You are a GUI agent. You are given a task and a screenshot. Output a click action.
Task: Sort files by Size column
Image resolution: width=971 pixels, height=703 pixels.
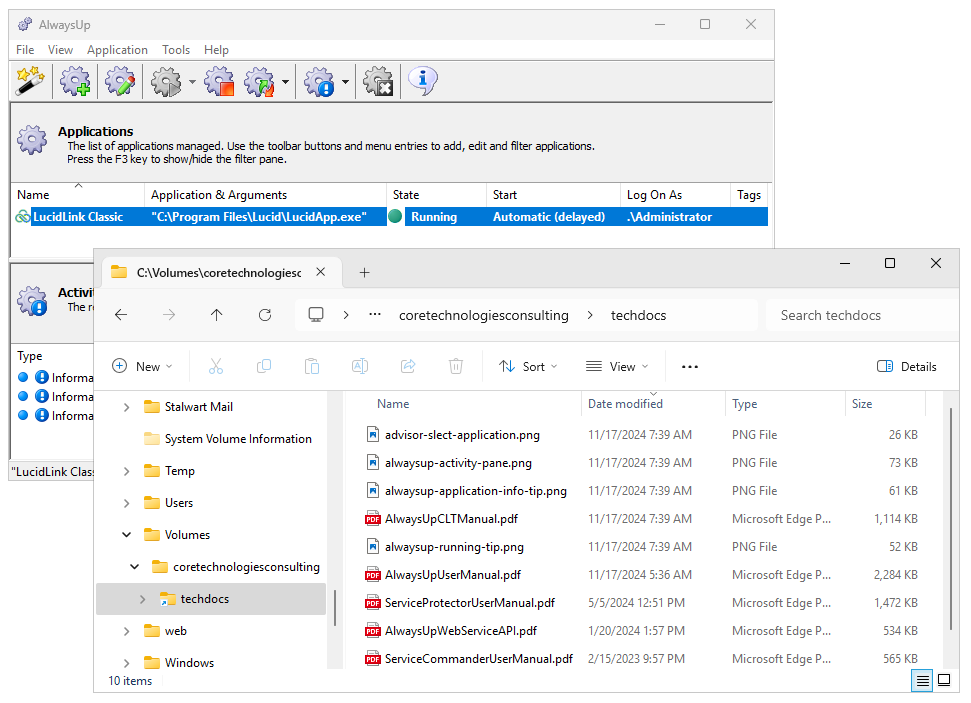click(885, 404)
